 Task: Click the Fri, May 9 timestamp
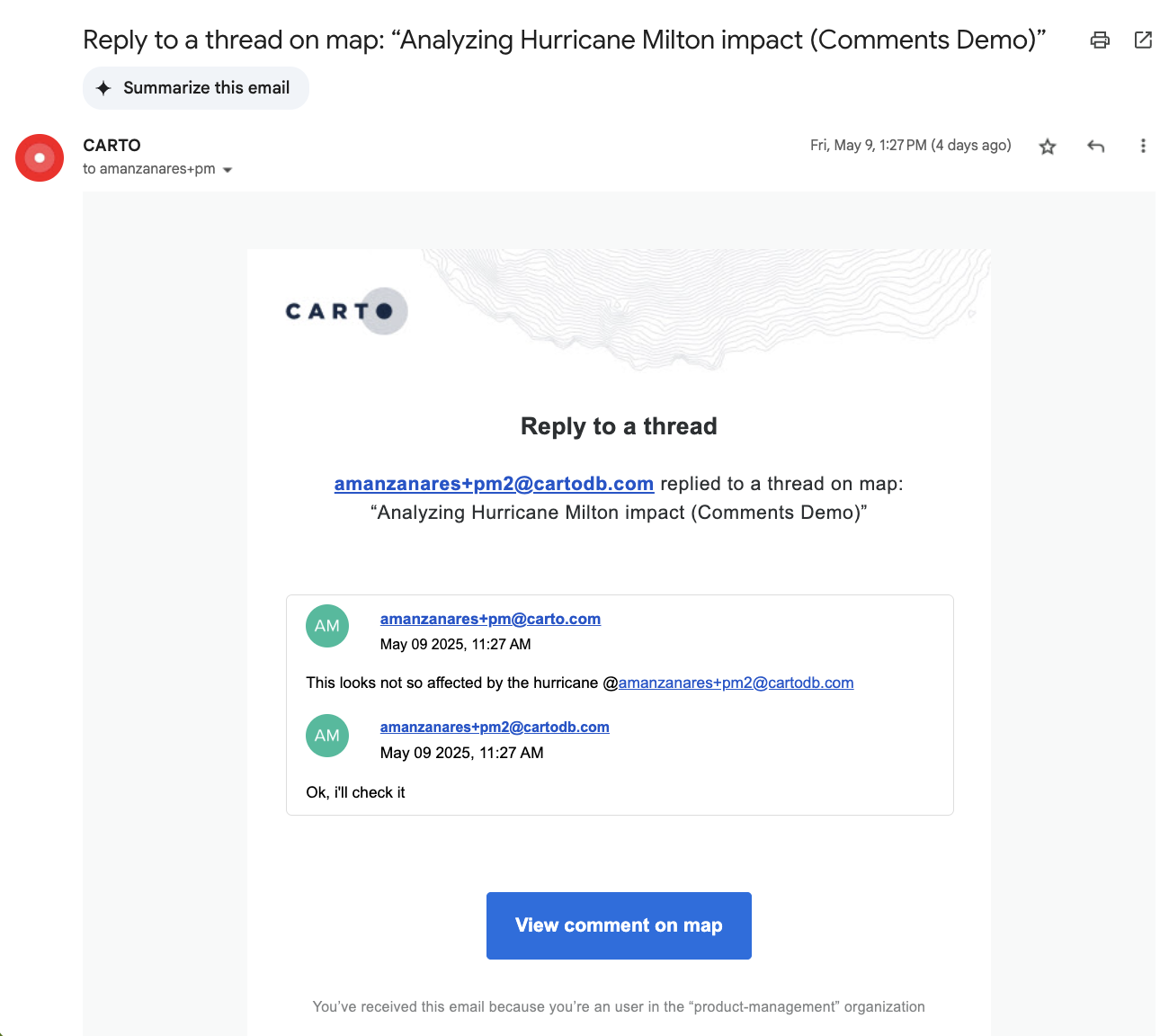click(x=910, y=146)
